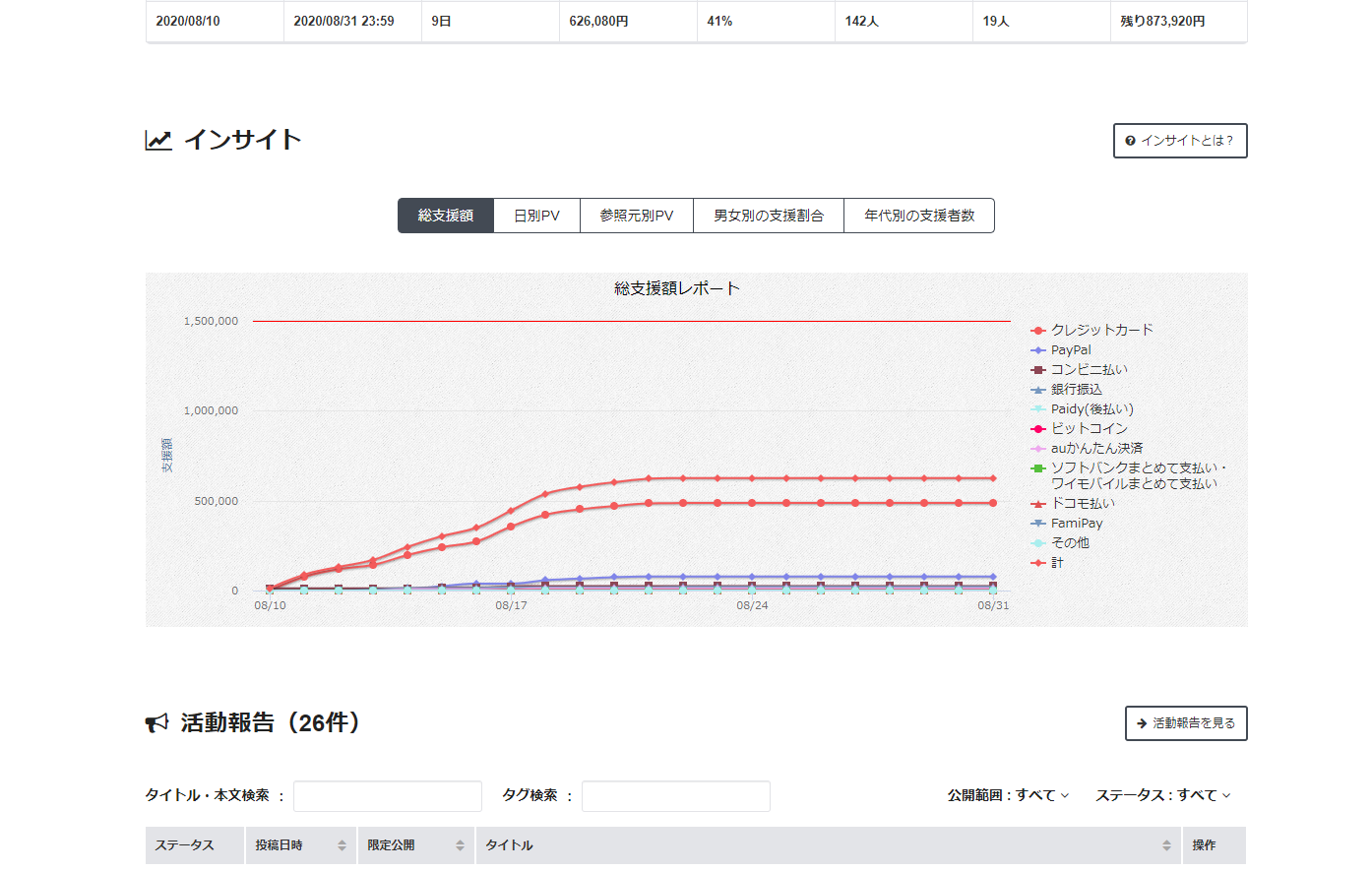Focus the タイトル・本文検索 input field

[x=388, y=796]
